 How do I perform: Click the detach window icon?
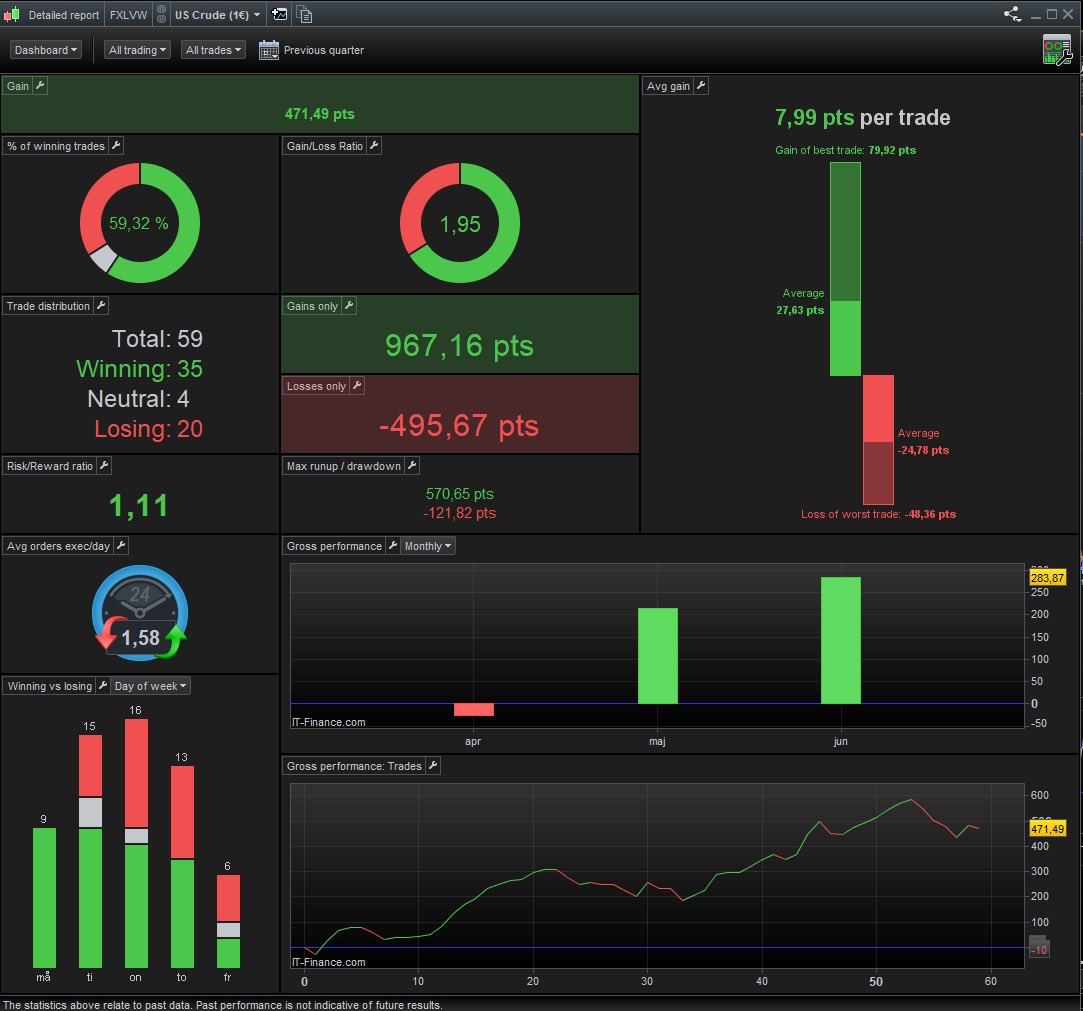[280, 14]
